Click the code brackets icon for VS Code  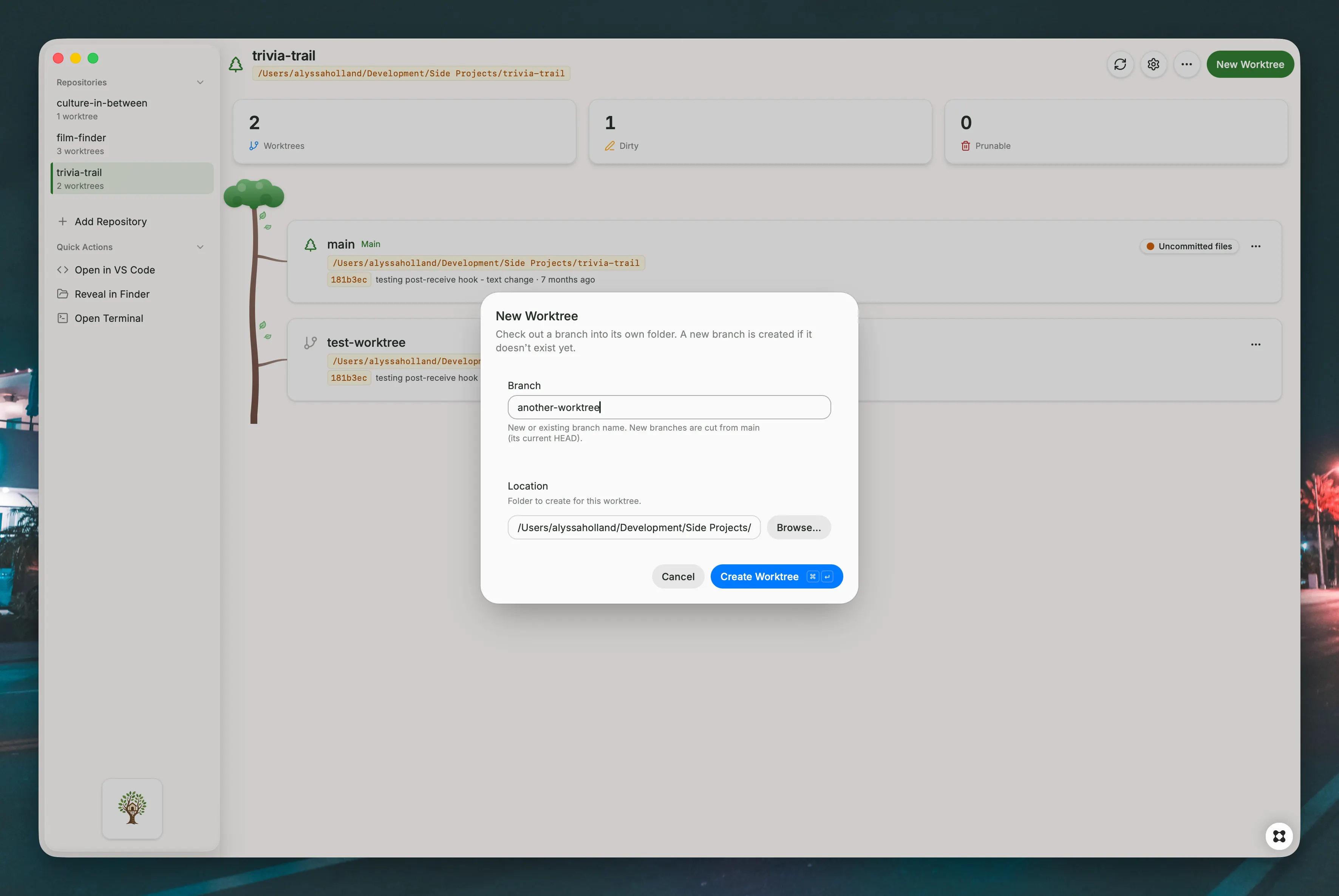pyautogui.click(x=63, y=270)
